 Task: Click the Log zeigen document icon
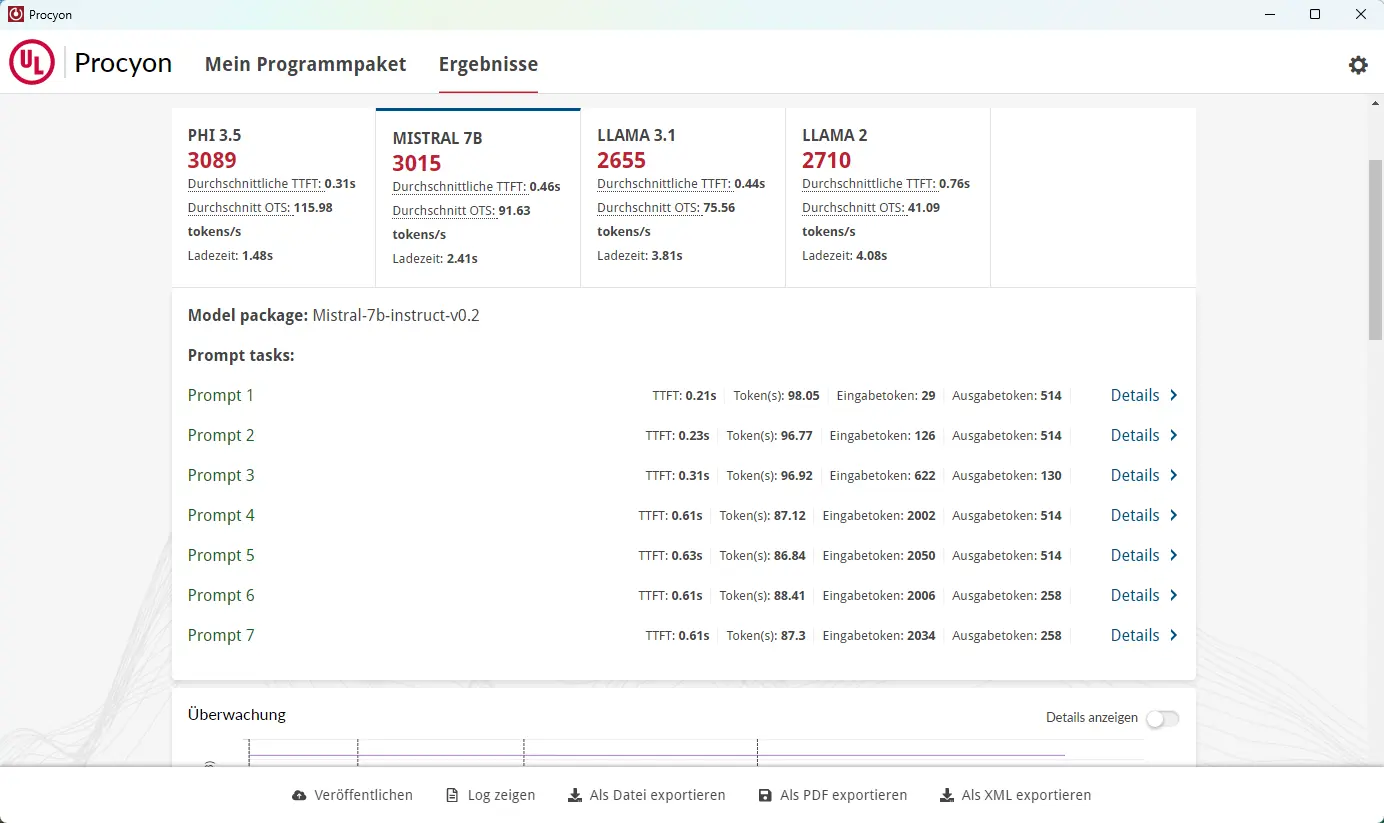pos(452,796)
